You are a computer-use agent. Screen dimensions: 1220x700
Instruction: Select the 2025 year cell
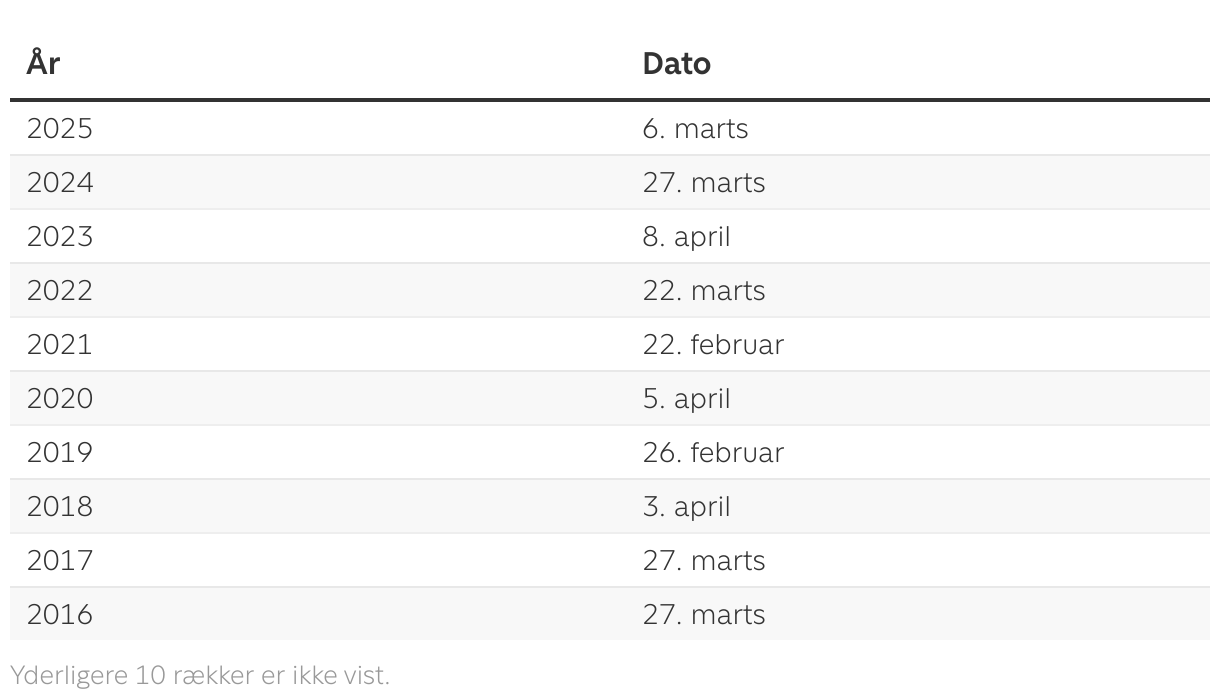pyautogui.click(x=59, y=129)
